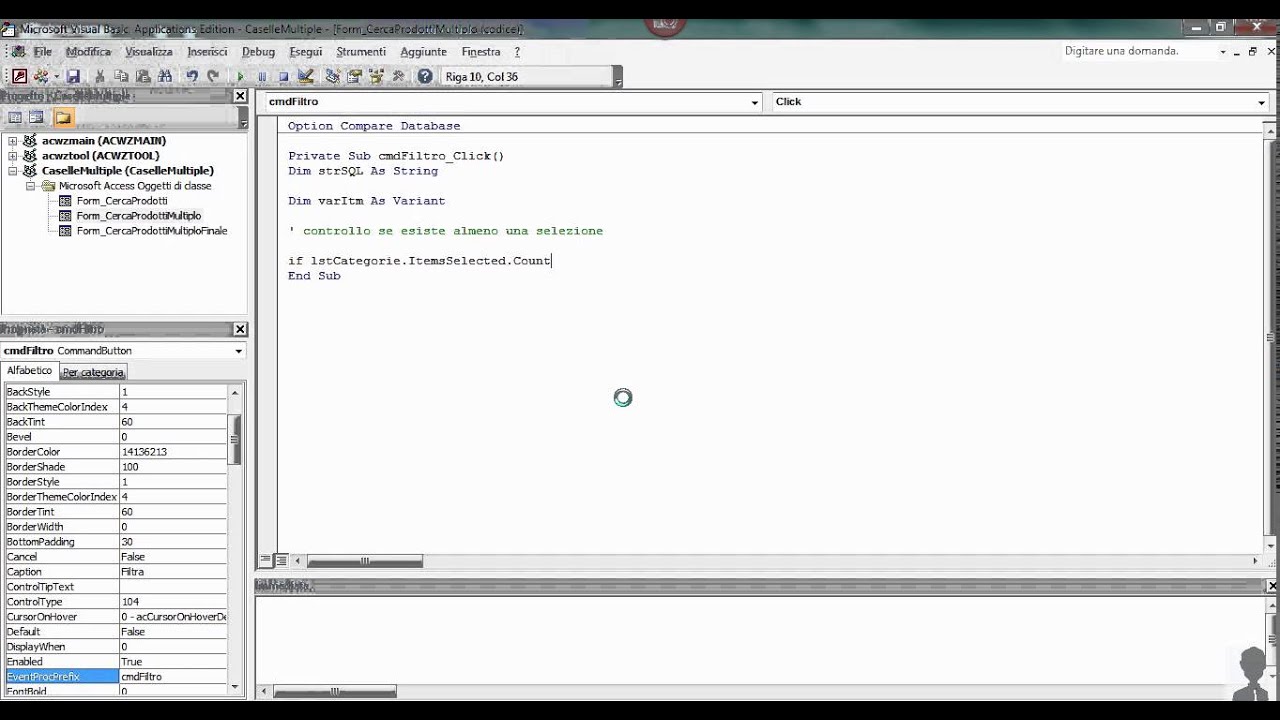Viewport: 1280px width, 720px height.
Task: Click View Code icon in Project panel
Action: click(15, 118)
